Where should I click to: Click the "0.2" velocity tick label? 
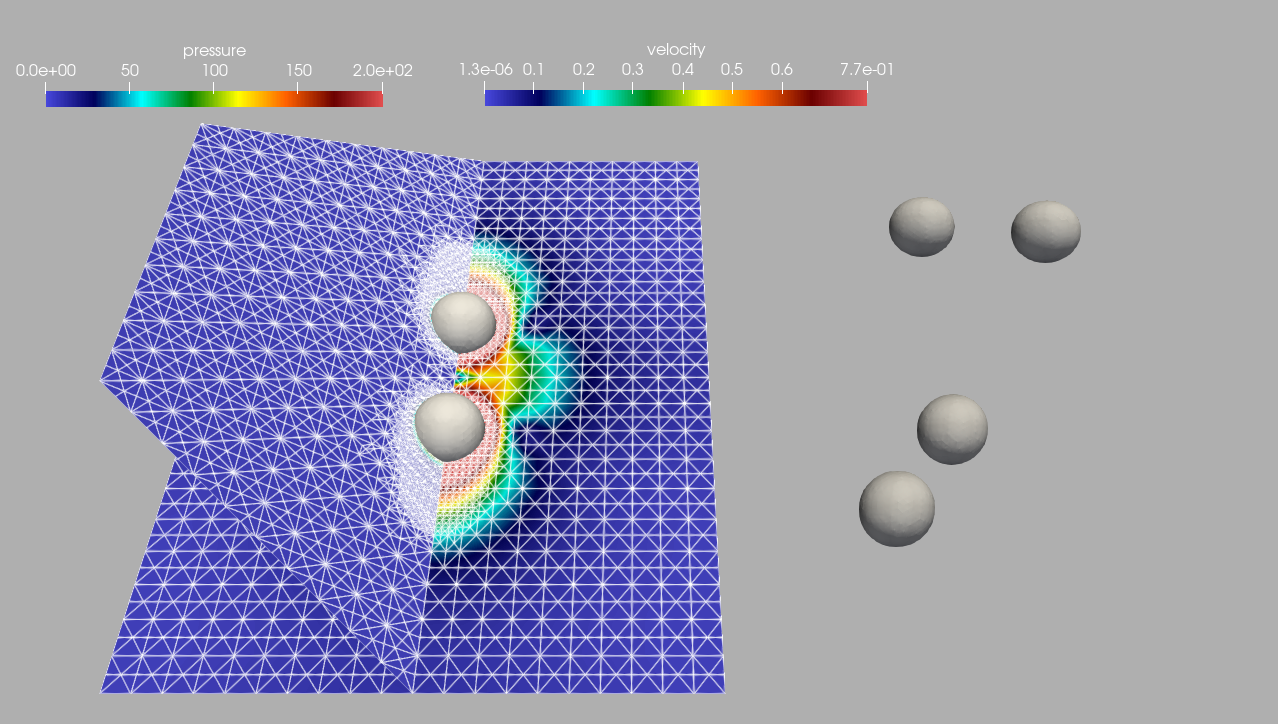click(x=583, y=70)
